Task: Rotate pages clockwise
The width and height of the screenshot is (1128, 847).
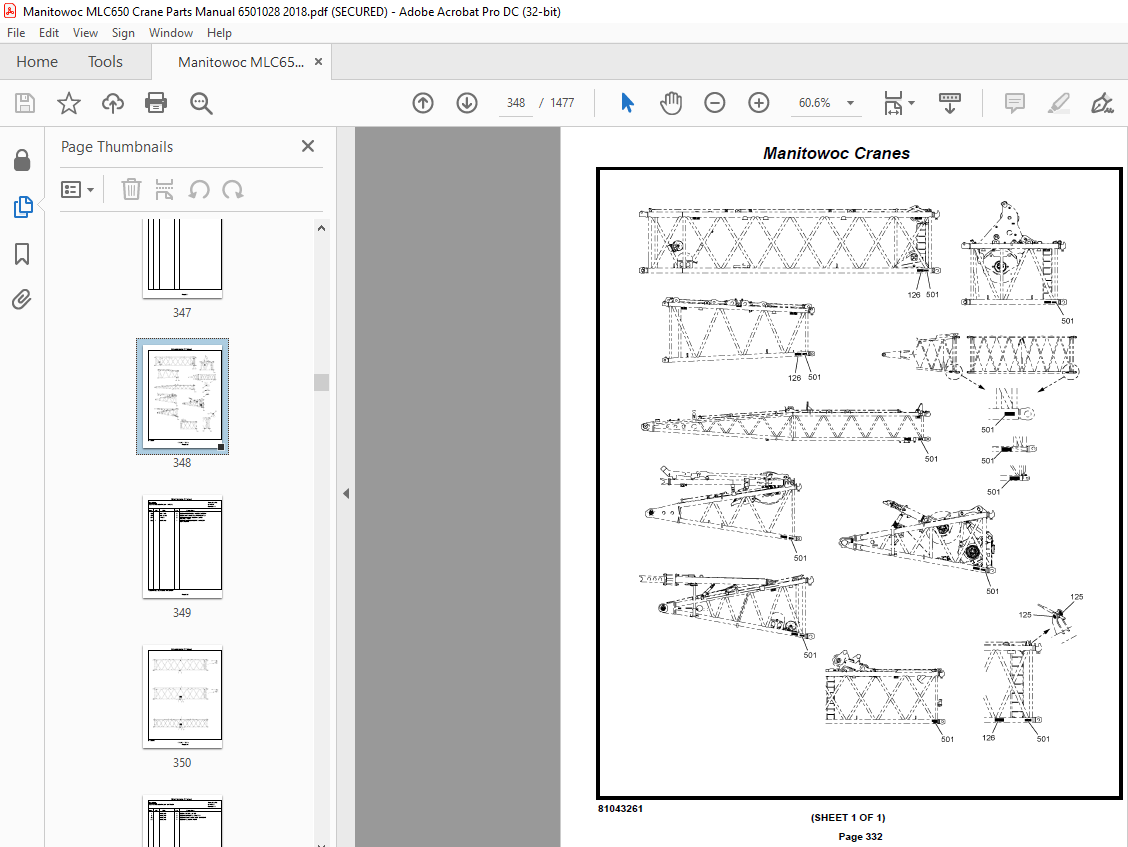Action: tap(232, 189)
